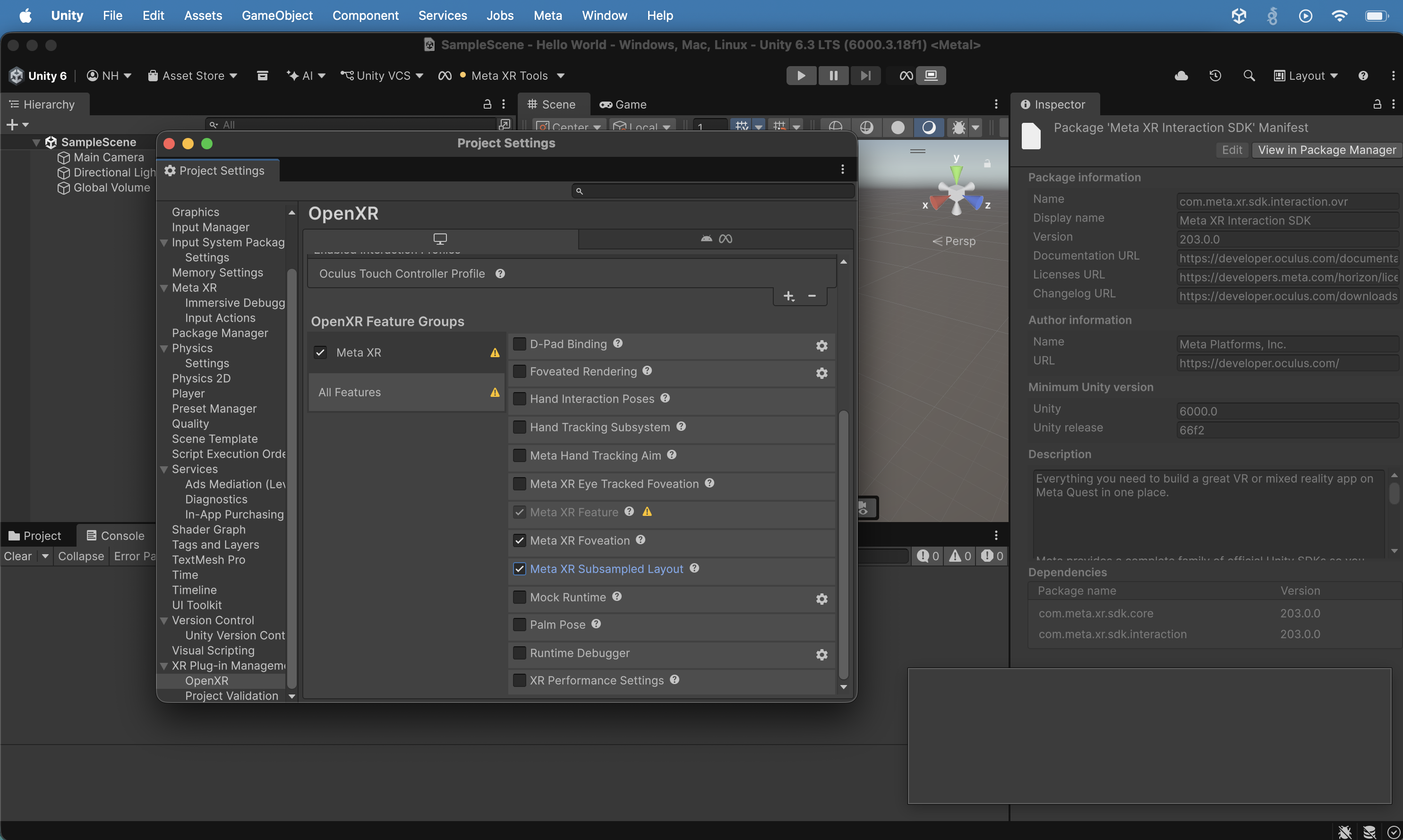The width and height of the screenshot is (1403, 840).
Task: Open the package box icon in toolbar
Action: click(x=262, y=75)
